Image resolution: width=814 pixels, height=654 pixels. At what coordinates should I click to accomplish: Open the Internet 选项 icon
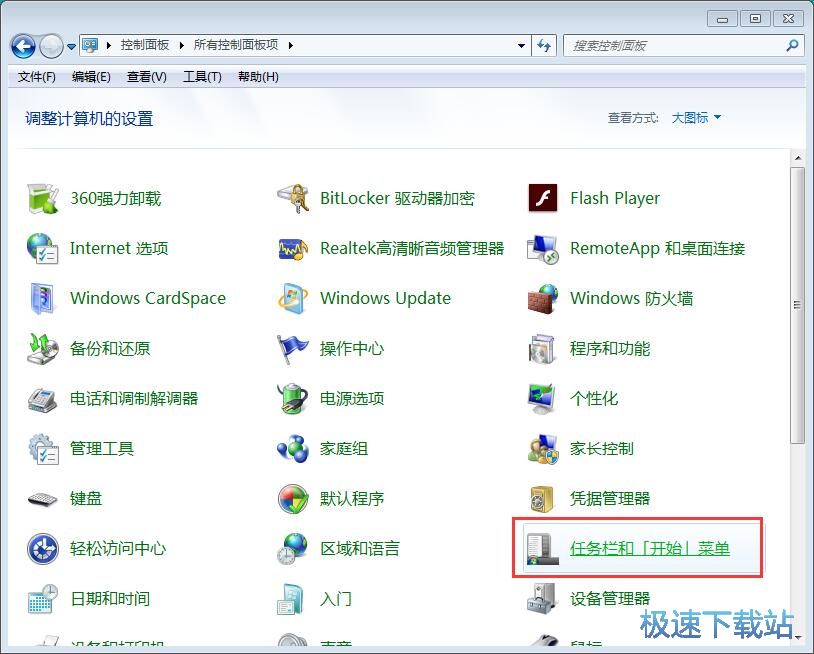coord(43,248)
